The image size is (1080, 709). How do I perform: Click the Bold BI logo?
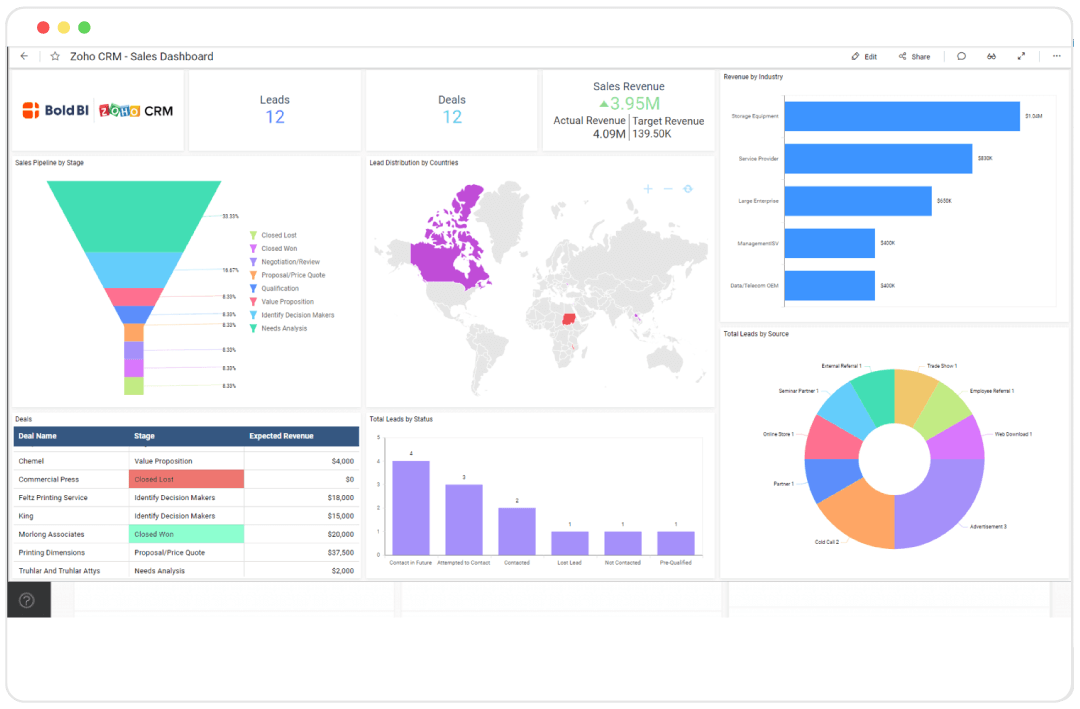pyautogui.click(x=56, y=110)
